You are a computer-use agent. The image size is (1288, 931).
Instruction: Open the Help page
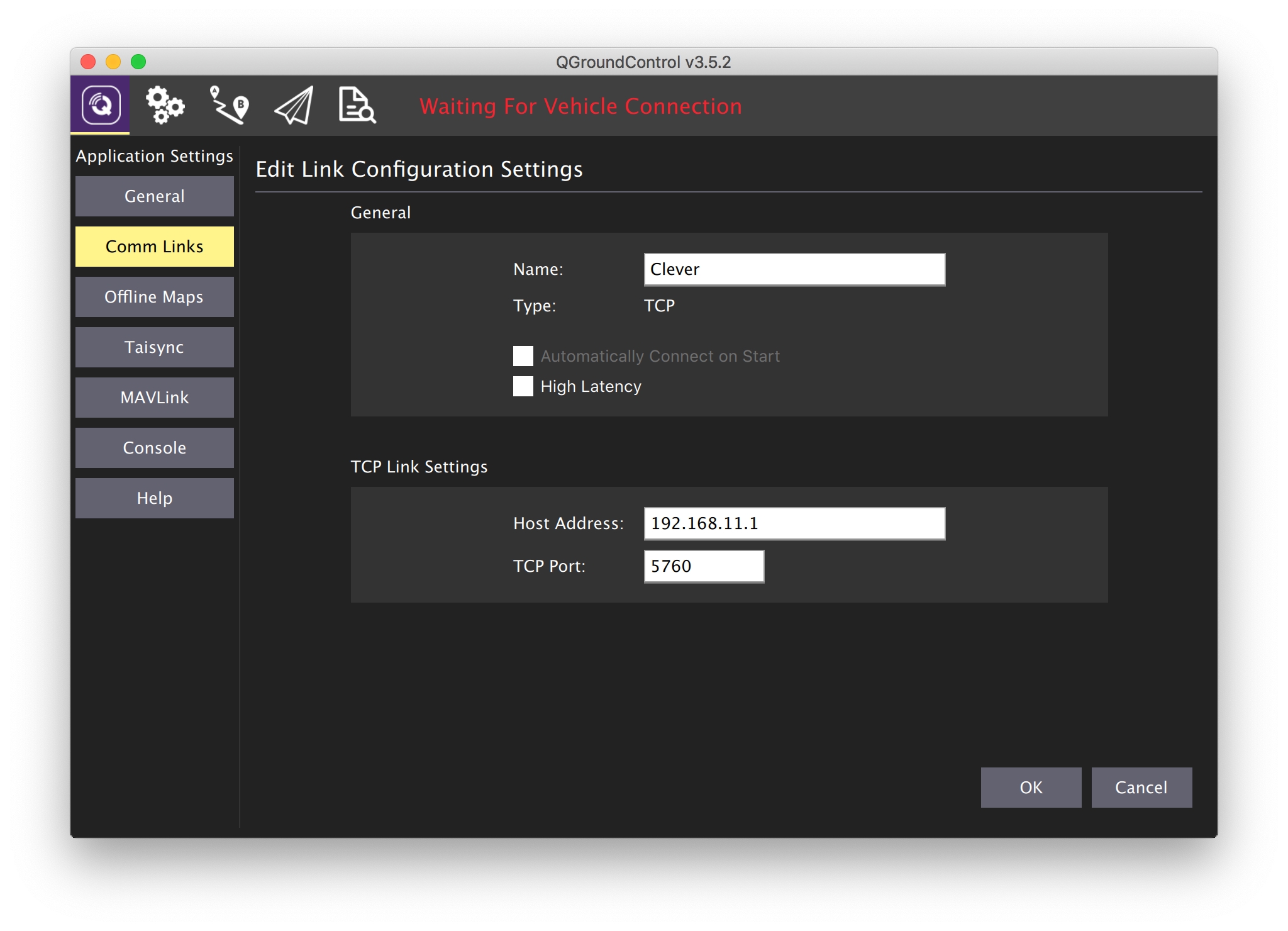[x=155, y=498]
